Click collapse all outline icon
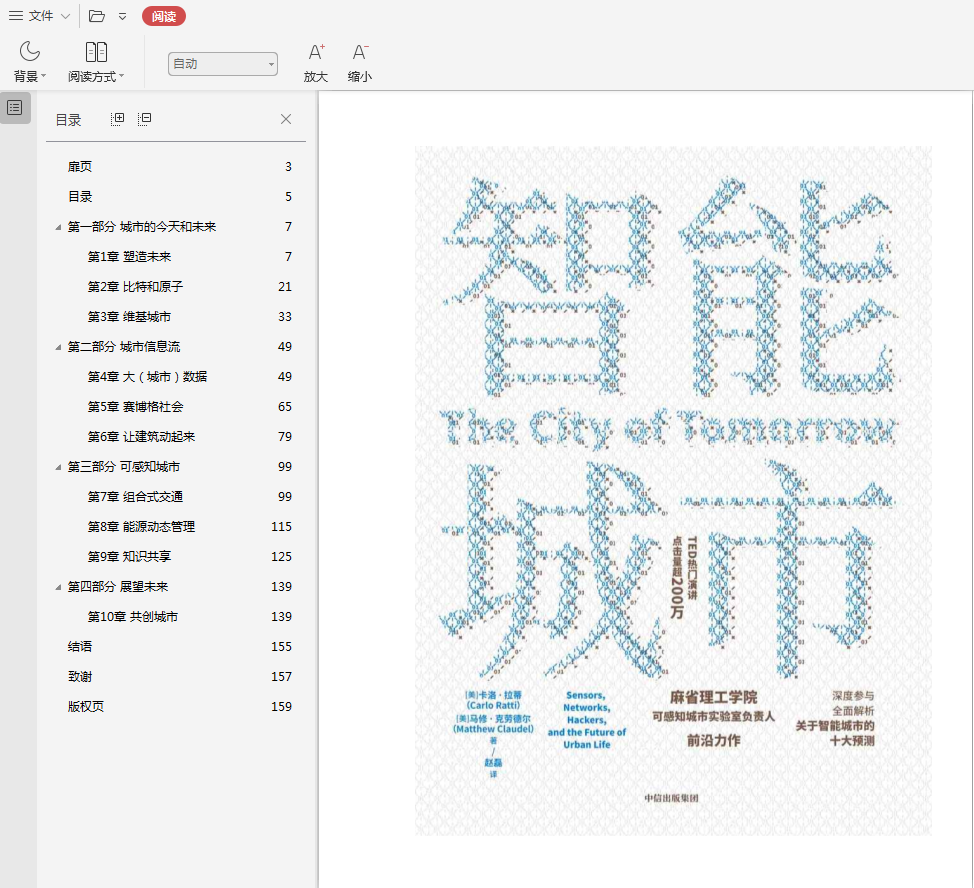 144,119
